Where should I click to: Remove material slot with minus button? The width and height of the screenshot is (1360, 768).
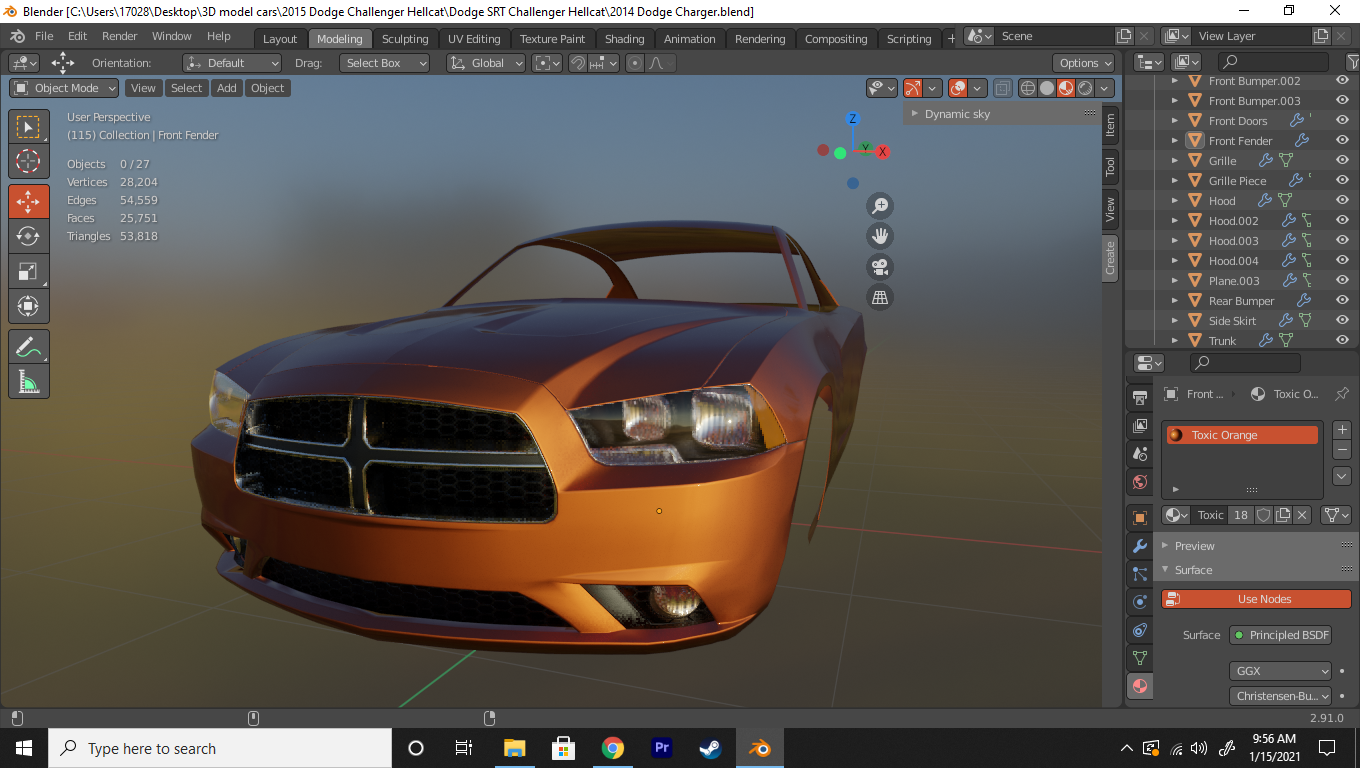pos(1342,450)
